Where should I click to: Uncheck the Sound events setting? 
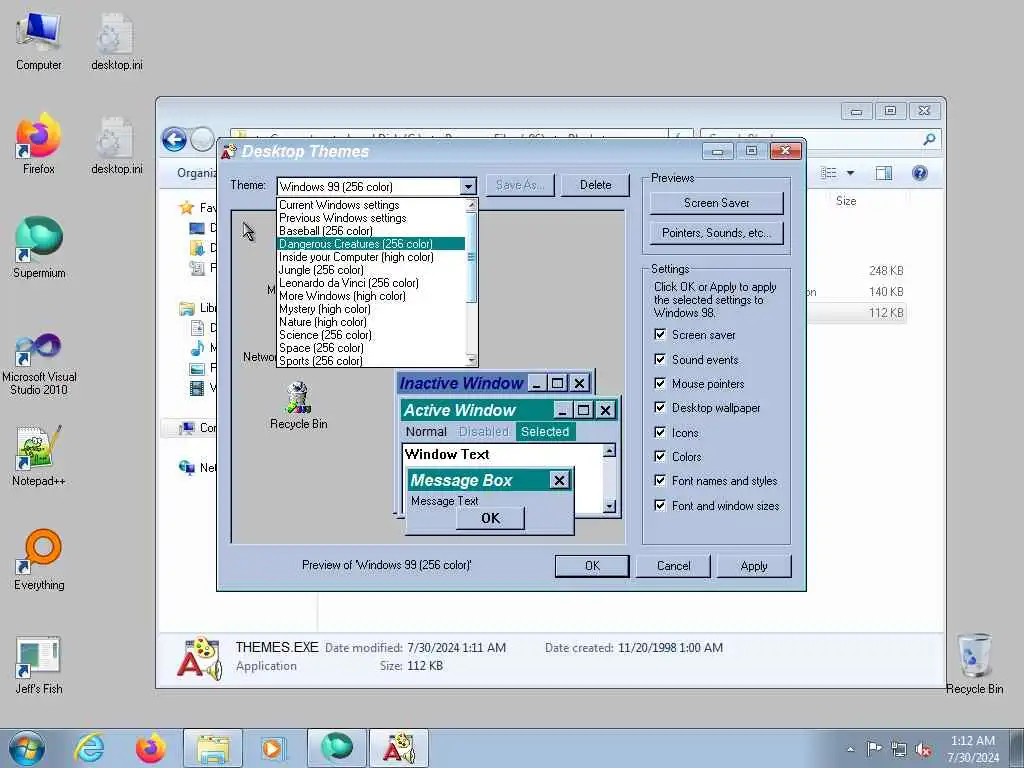tap(660, 359)
